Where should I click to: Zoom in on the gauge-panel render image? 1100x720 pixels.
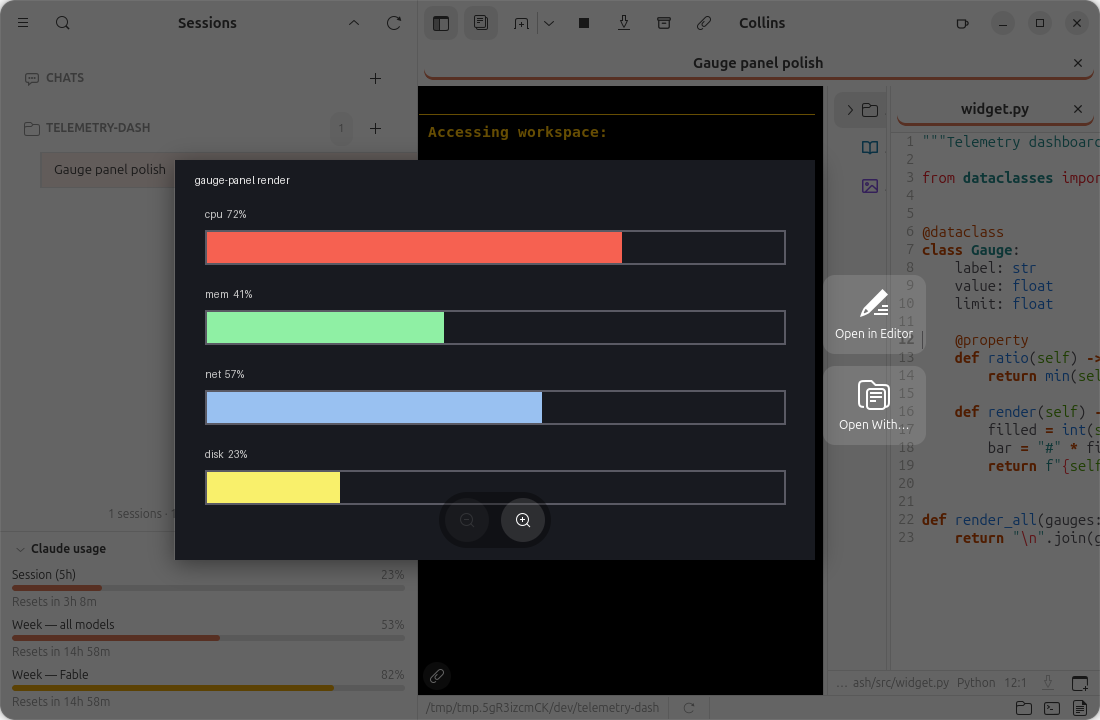pos(523,520)
